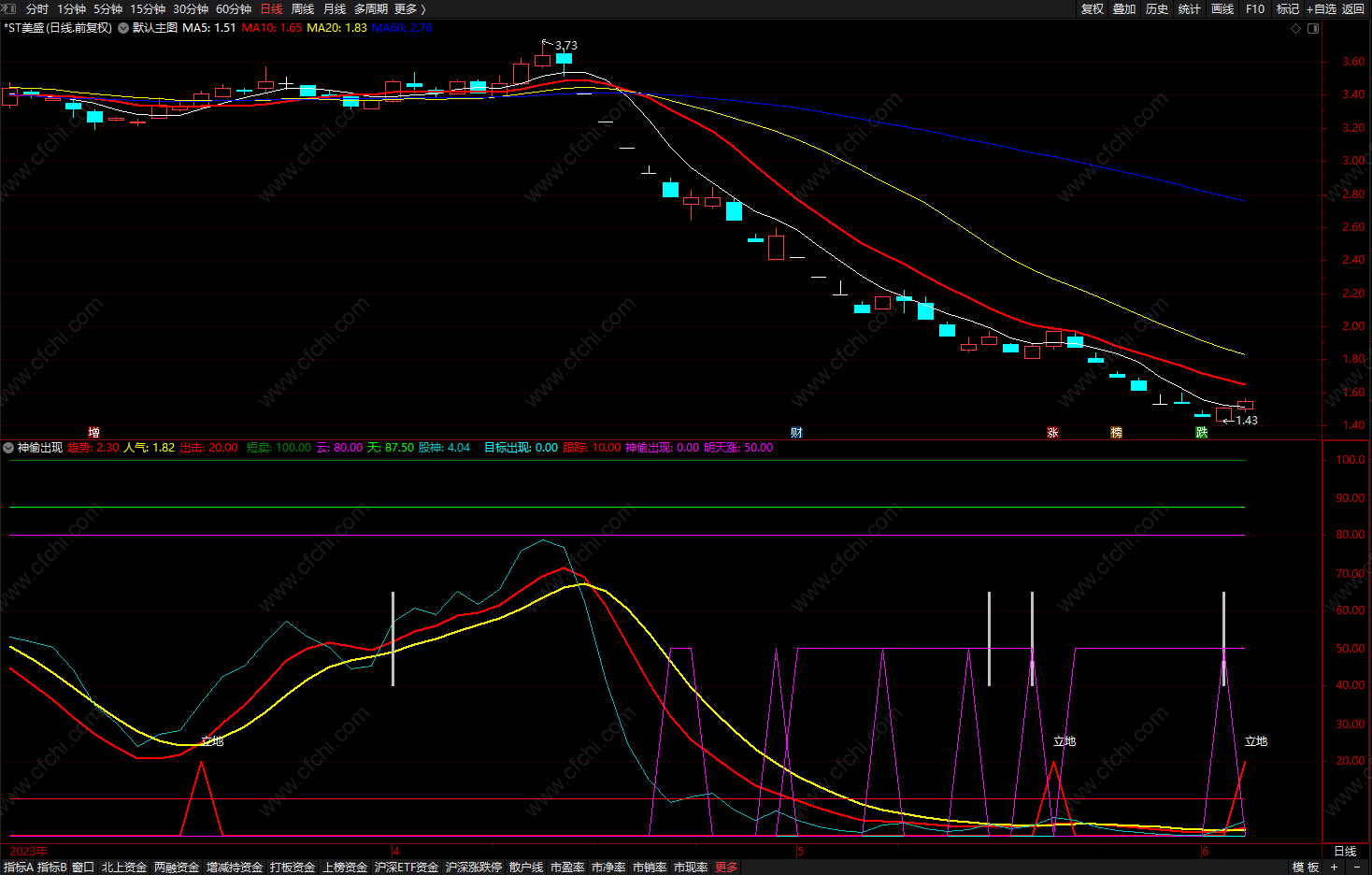Click the 增 marker icon under the chart

click(93, 432)
